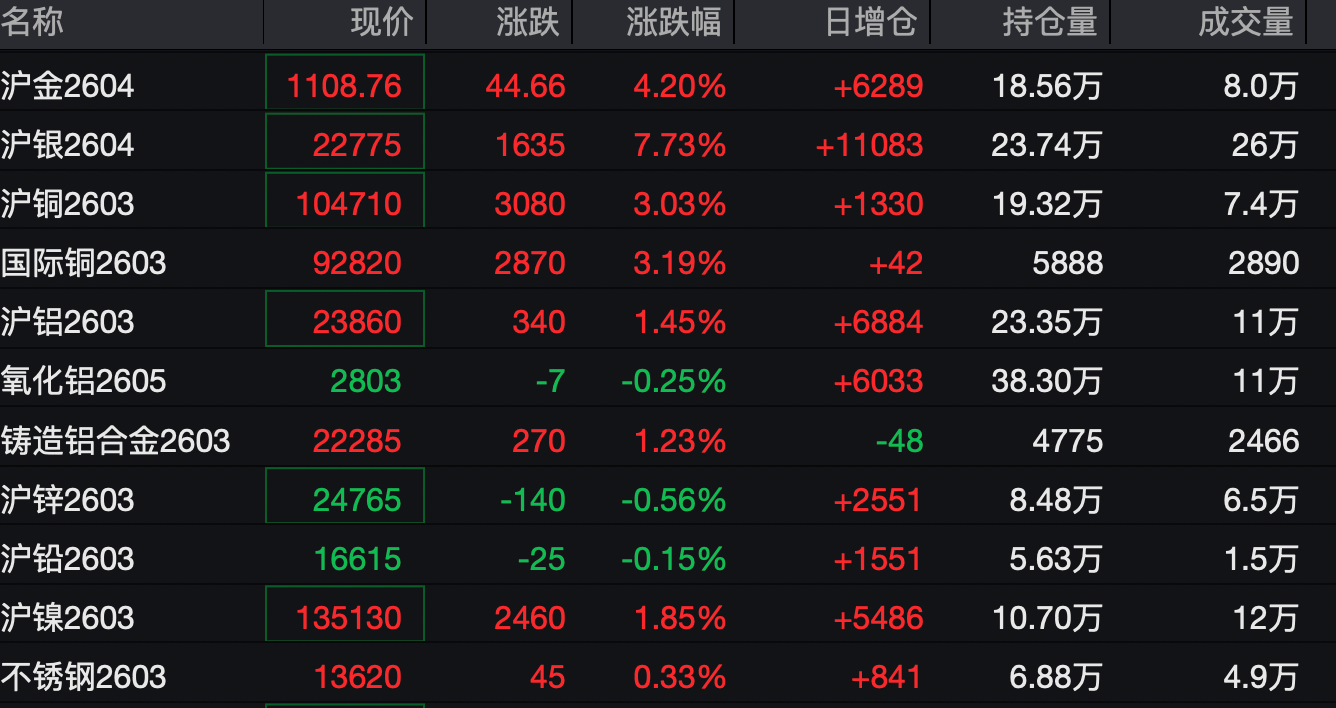
Task: Open the 沪铅2603 contract row
Action: [x=68, y=559]
